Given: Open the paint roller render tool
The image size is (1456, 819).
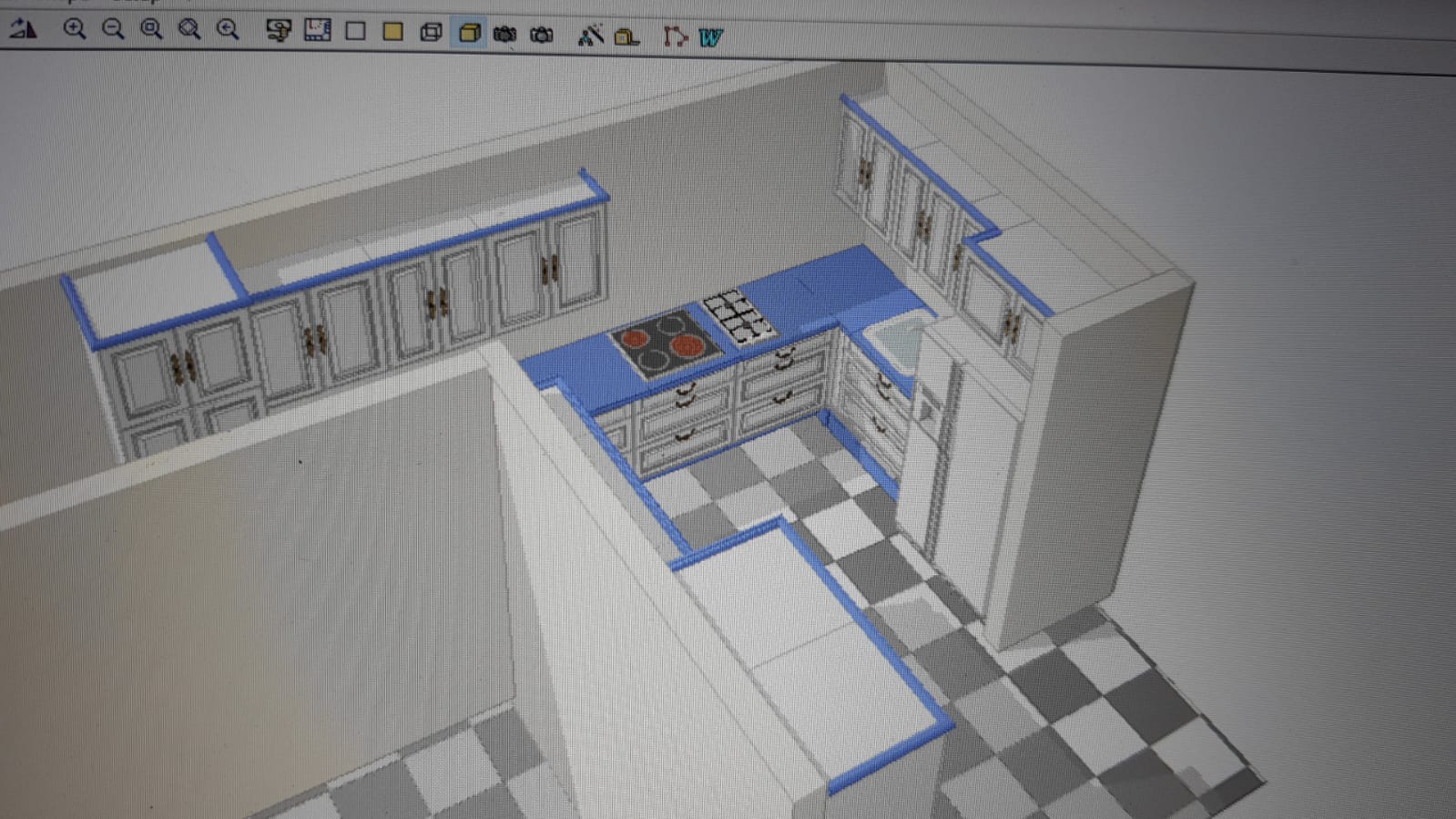Looking at the screenshot, I should (278, 30).
